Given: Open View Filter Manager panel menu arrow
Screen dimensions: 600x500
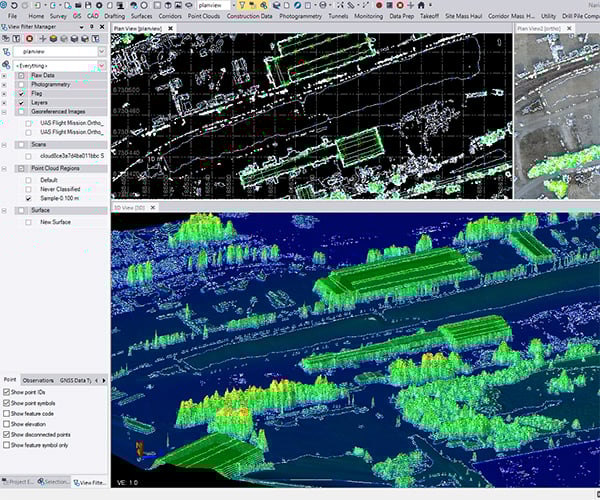Looking at the screenshot, I should point(82,27).
